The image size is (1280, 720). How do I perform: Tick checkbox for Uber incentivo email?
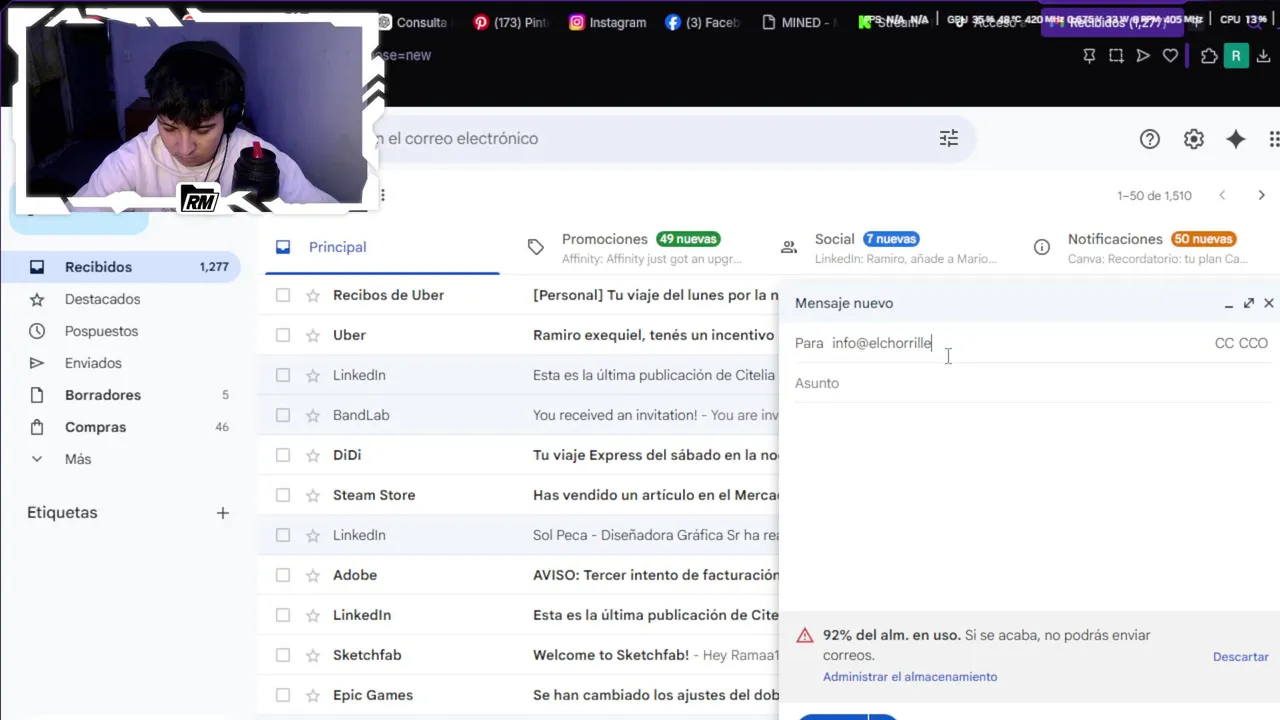[x=283, y=335]
